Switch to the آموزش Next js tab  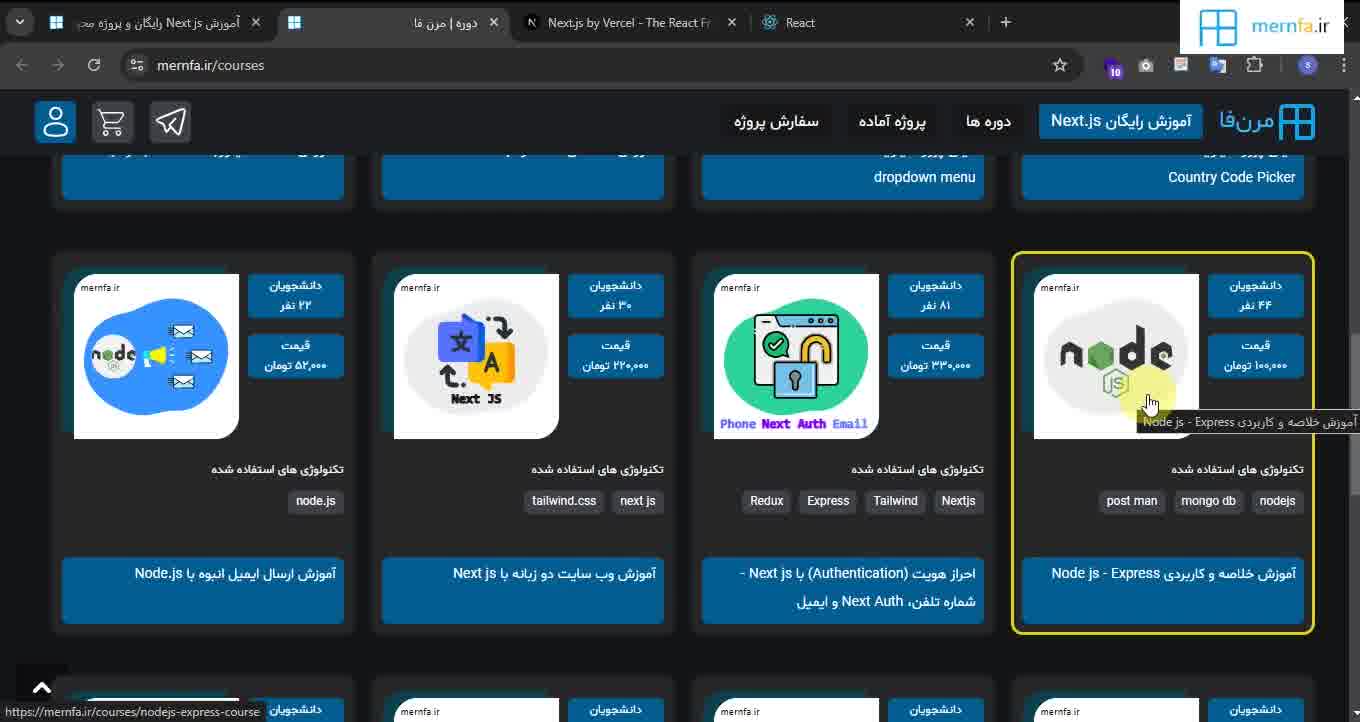click(155, 22)
